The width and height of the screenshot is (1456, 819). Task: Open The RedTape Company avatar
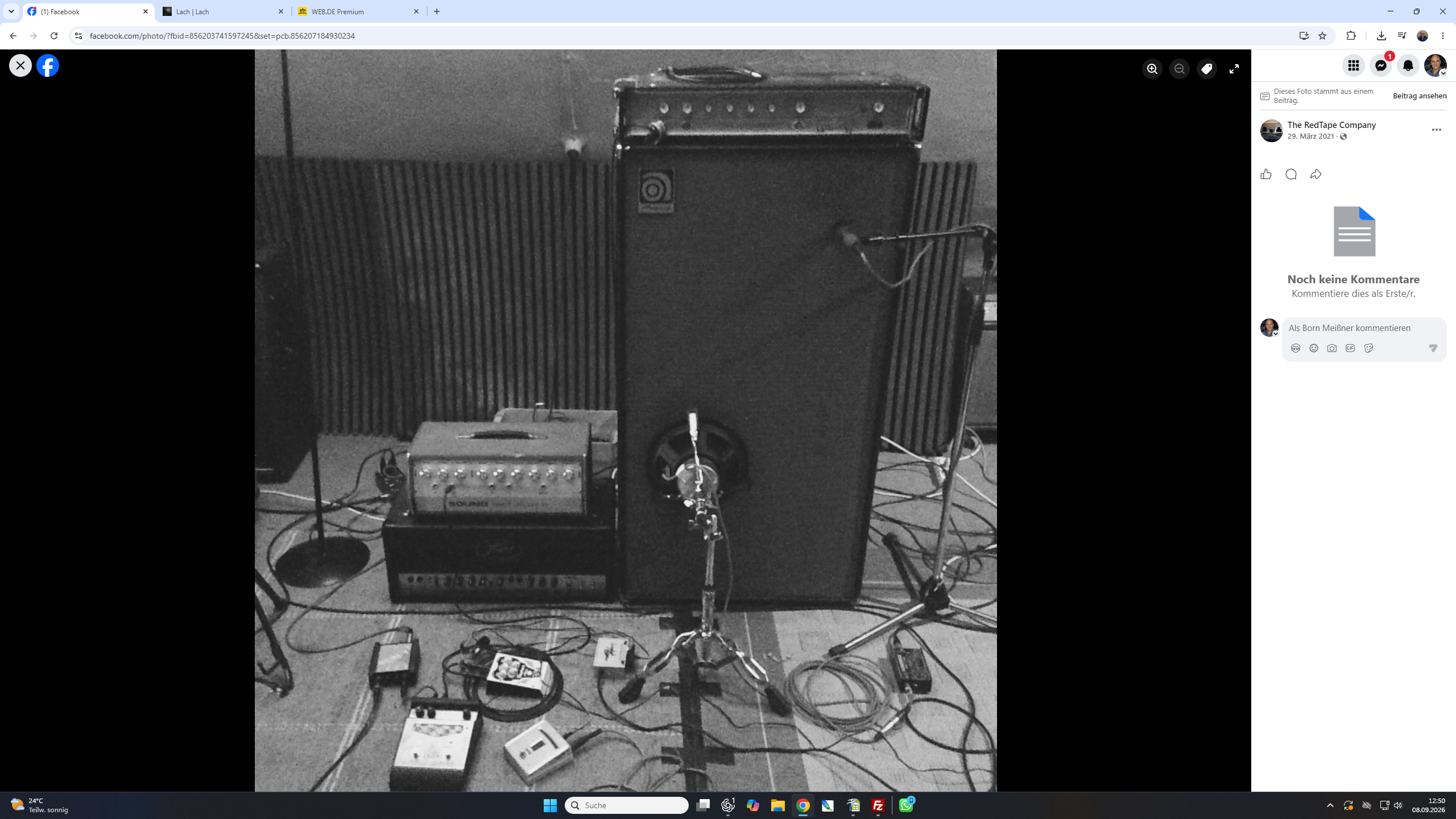click(1272, 131)
